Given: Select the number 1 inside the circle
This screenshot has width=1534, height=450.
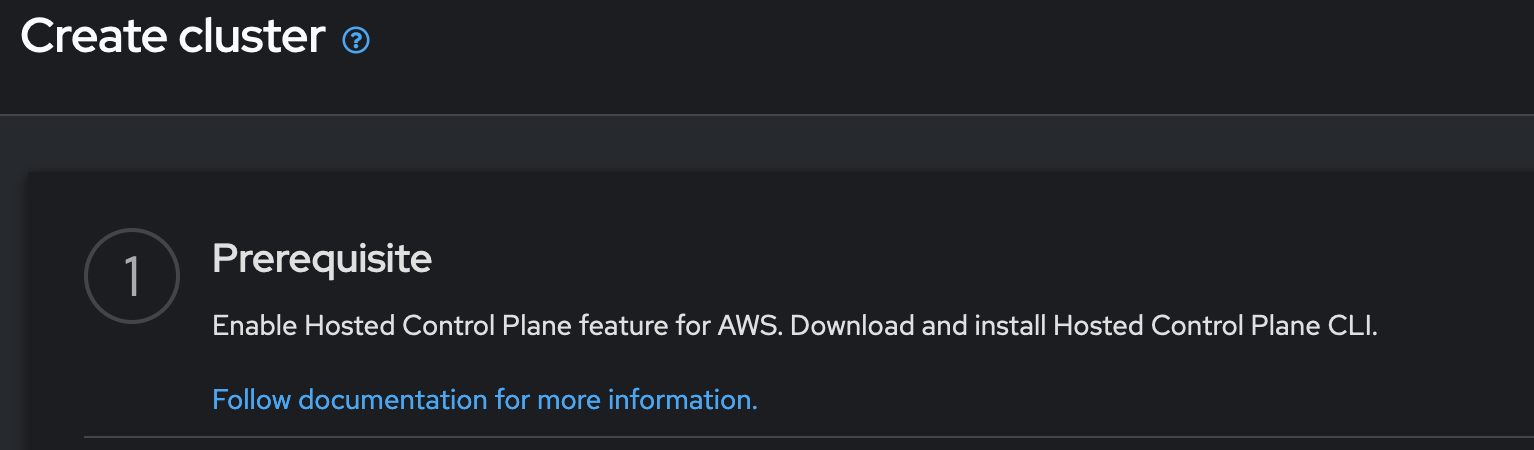Looking at the screenshot, I should [x=132, y=278].
